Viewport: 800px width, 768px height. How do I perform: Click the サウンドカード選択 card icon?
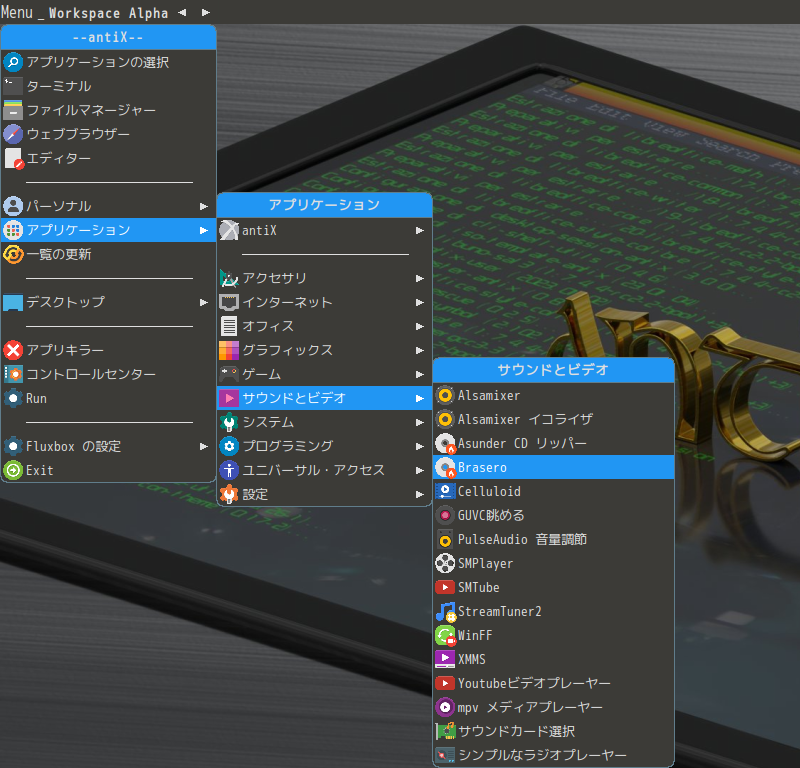point(445,731)
